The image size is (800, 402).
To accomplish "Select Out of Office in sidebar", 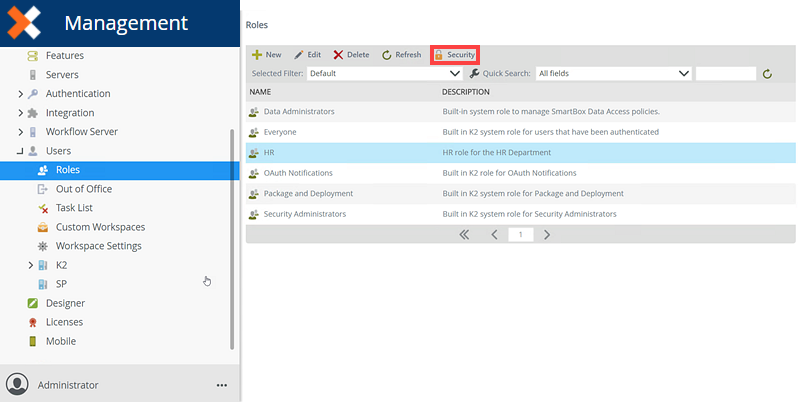I will pos(83,189).
